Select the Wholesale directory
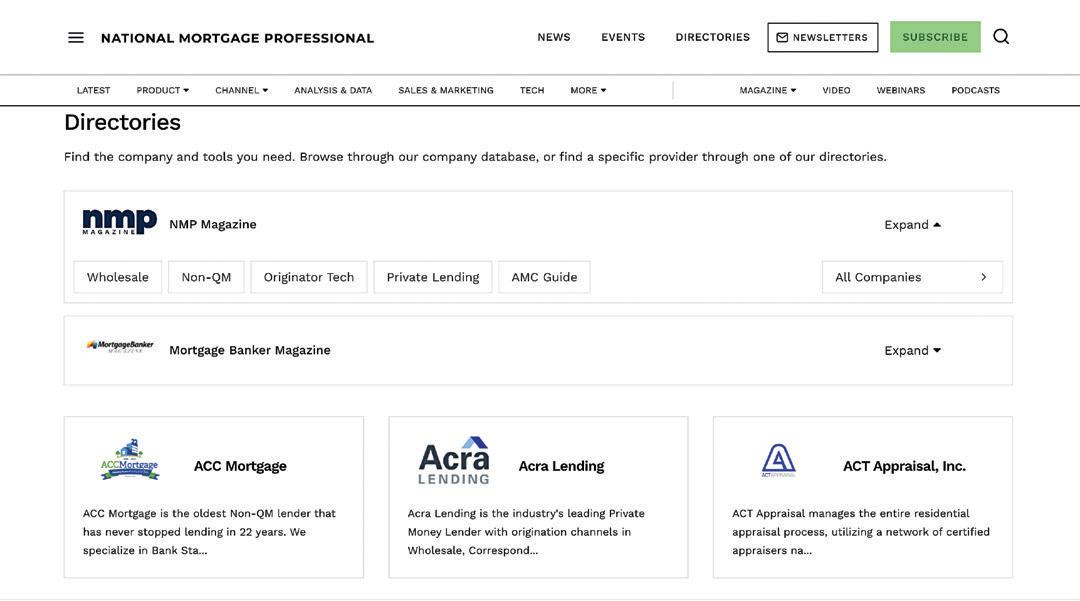 click(118, 277)
